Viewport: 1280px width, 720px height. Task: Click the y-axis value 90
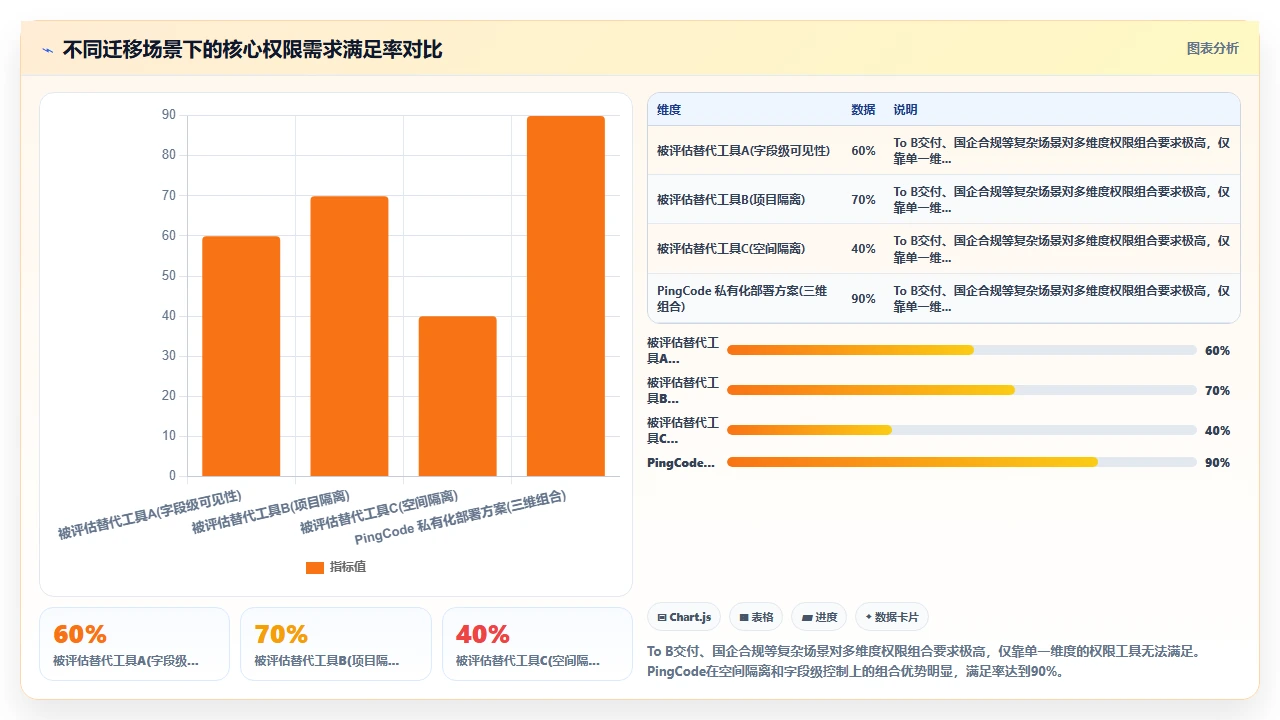point(169,115)
